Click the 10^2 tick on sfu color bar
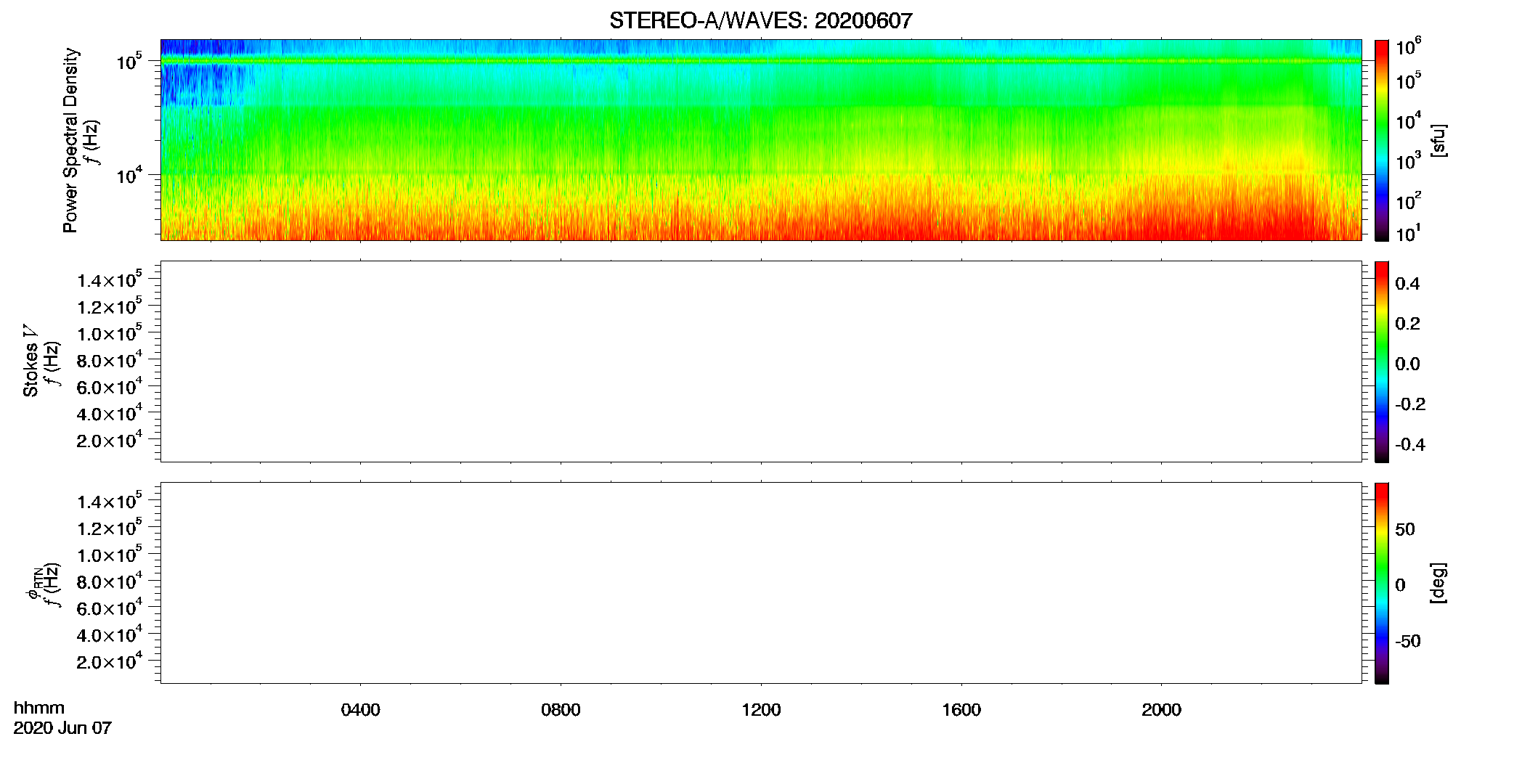The width and height of the screenshot is (1522, 784). point(1408,200)
